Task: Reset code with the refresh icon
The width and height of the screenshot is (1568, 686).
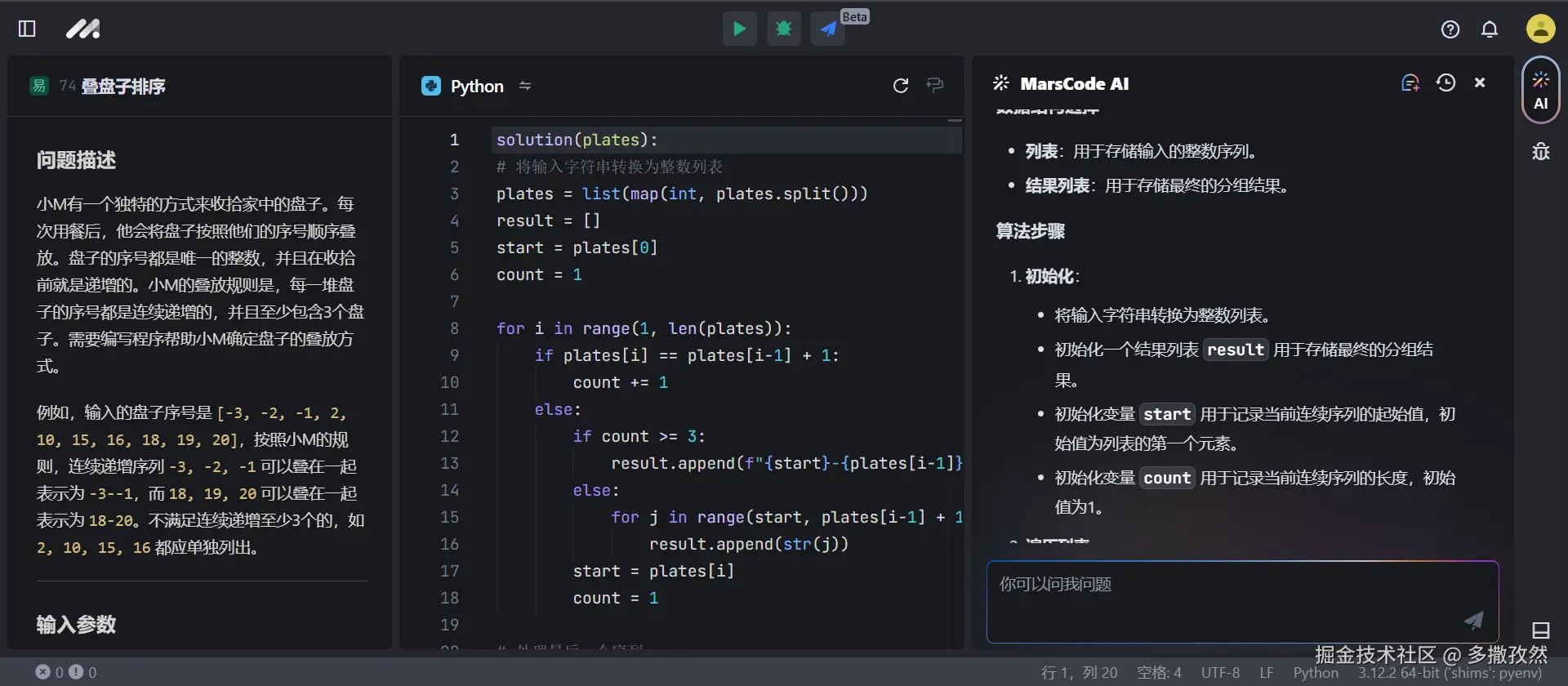Action: 901,86
